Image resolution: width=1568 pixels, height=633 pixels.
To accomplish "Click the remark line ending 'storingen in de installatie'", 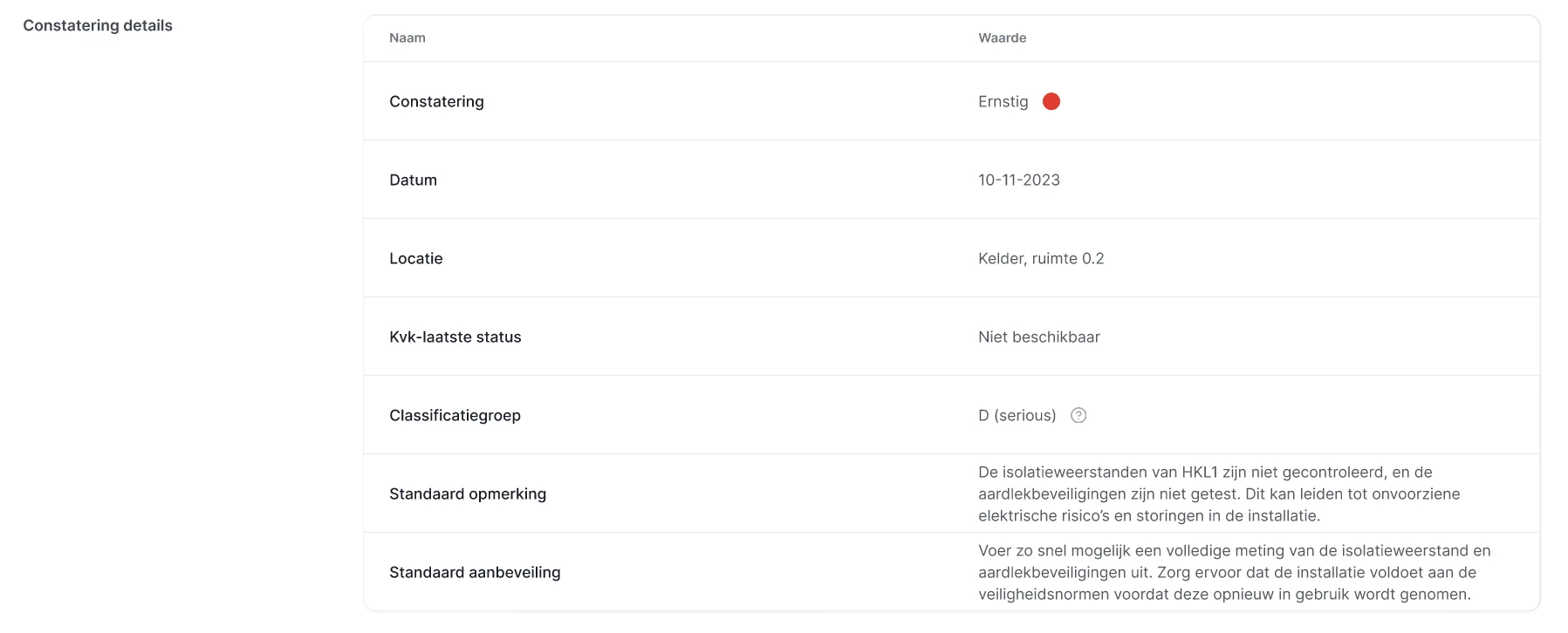I will point(1148,515).
